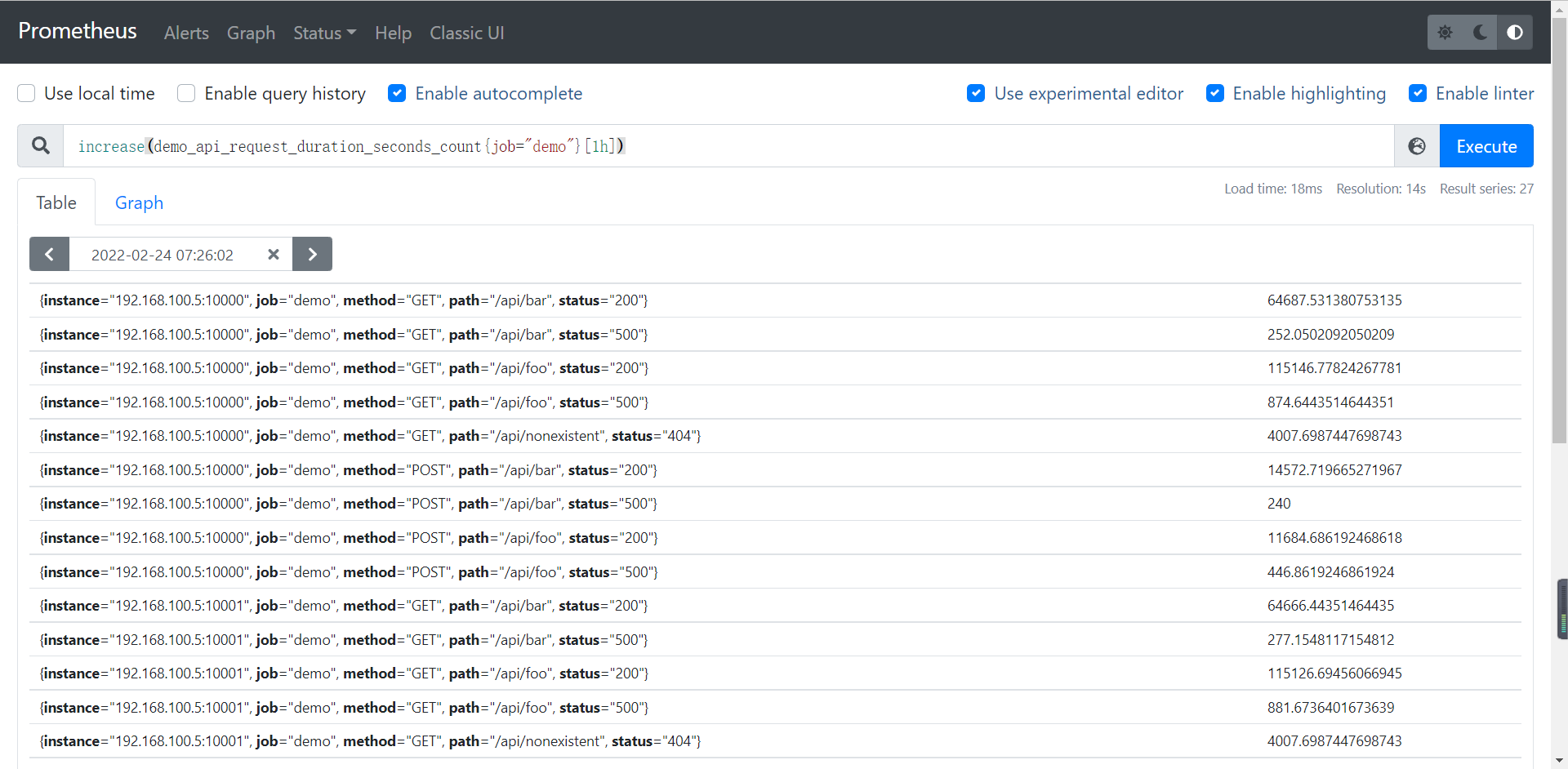Open the Alerts page
Screen dimensions: 1568x769
coord(186,33)
